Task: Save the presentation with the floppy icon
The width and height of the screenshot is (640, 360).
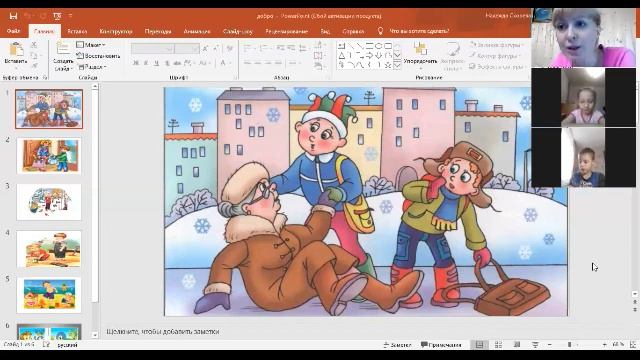Action: click(13, 16)
